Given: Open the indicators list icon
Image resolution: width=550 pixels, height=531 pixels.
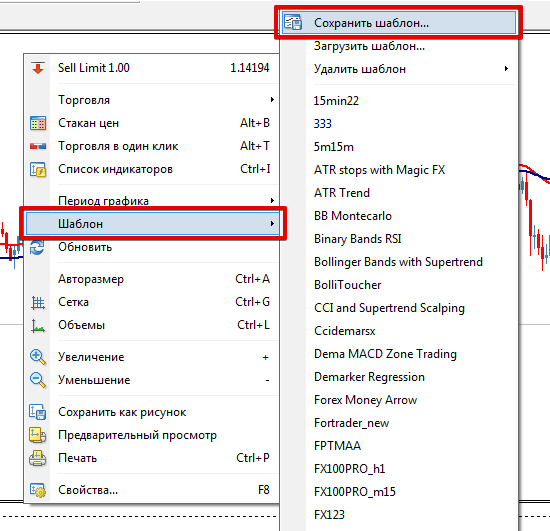Looking at the screenshot, I should [38, 169].
